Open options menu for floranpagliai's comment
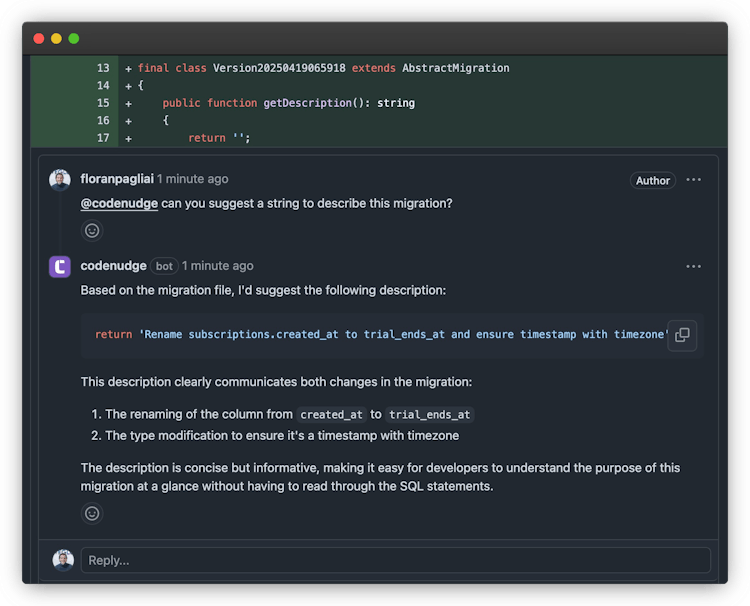This screenshot has height=606, width=750. (693, 180)
